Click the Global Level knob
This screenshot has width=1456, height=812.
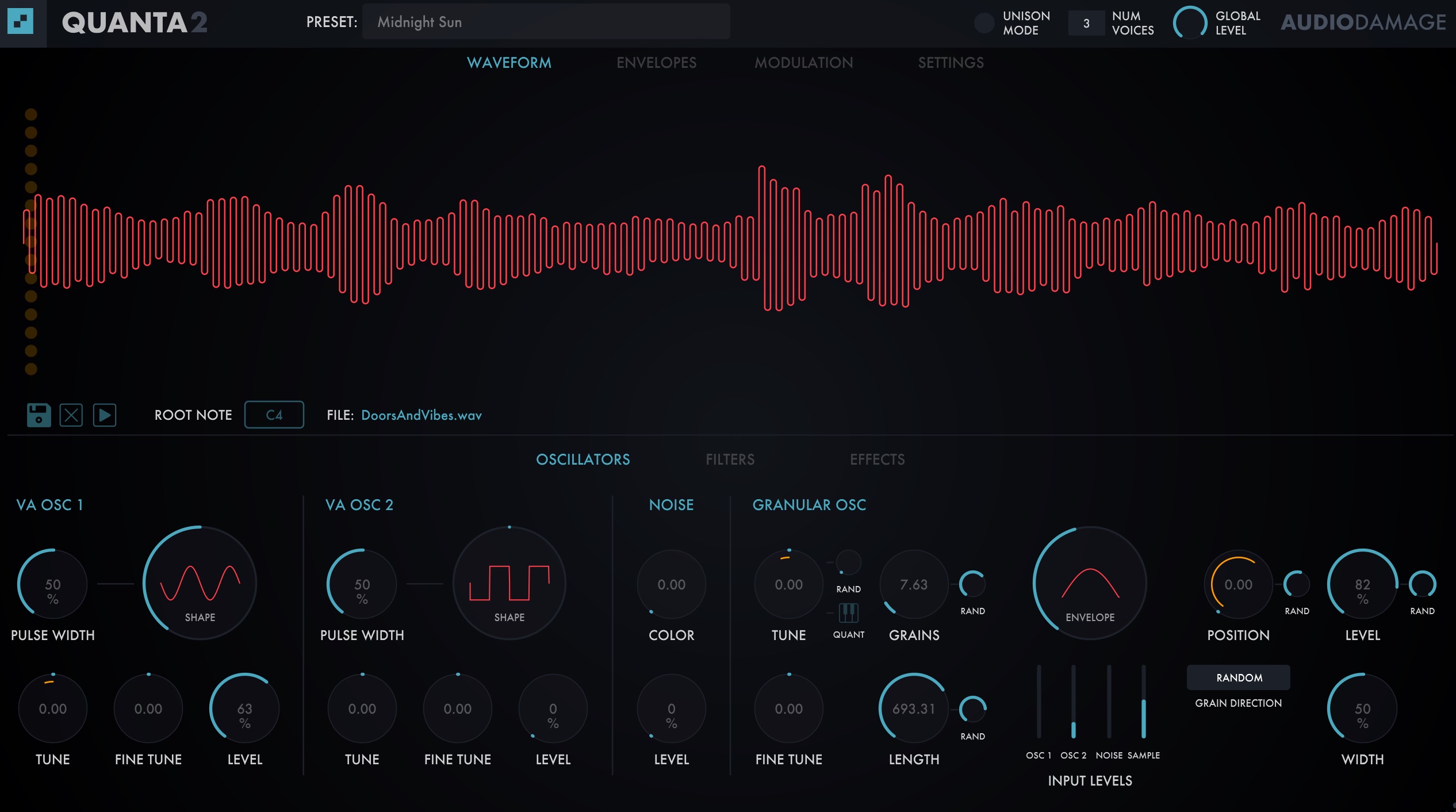(1189, 23)
